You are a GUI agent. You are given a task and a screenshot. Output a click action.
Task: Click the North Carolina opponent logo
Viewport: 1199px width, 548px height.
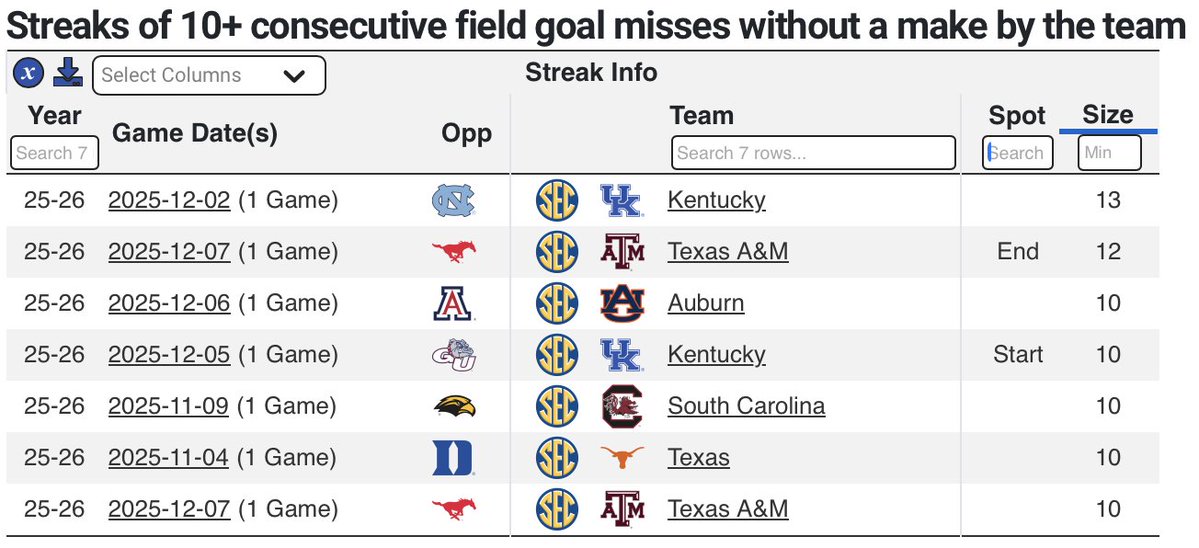click(453, 200)
